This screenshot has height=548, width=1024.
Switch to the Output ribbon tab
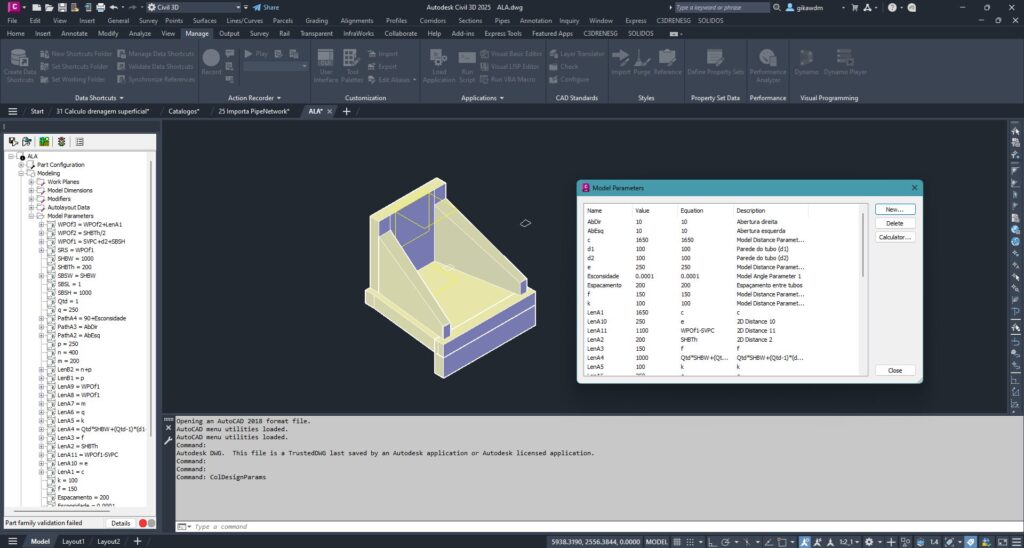click(x=229, y=33)
